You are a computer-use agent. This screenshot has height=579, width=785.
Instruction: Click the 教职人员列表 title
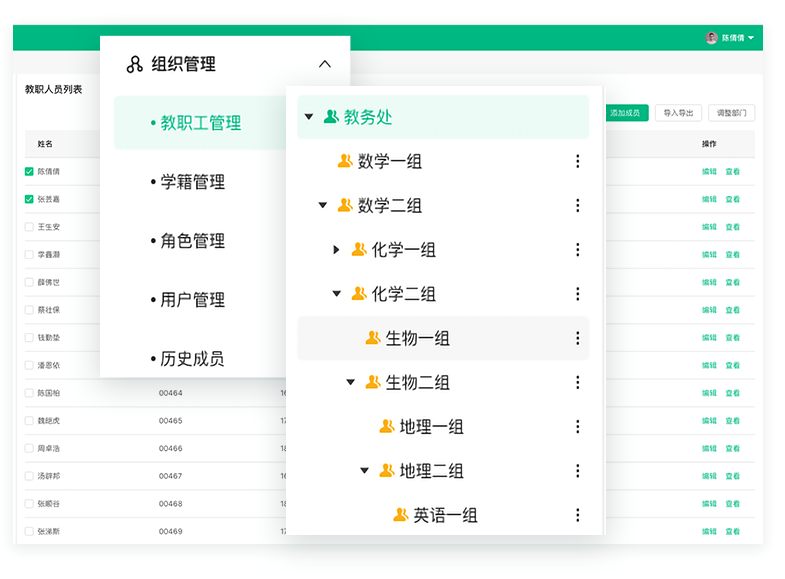click(54, 90)
